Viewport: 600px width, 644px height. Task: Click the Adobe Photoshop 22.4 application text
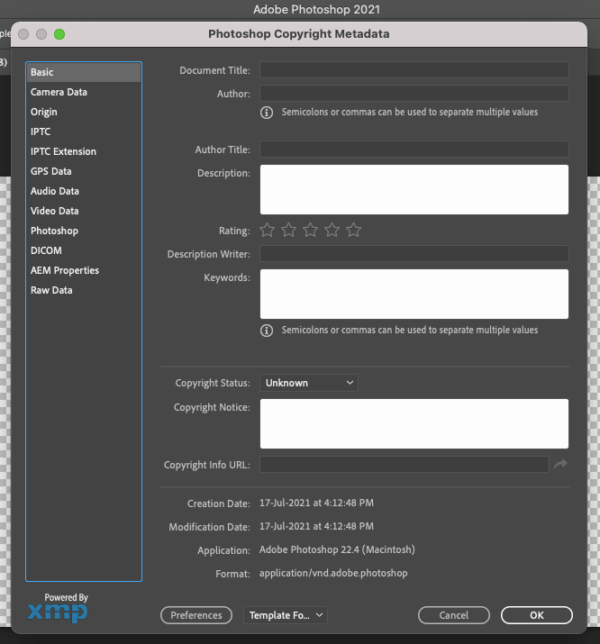pyautogui.click(x=337, y=550)
